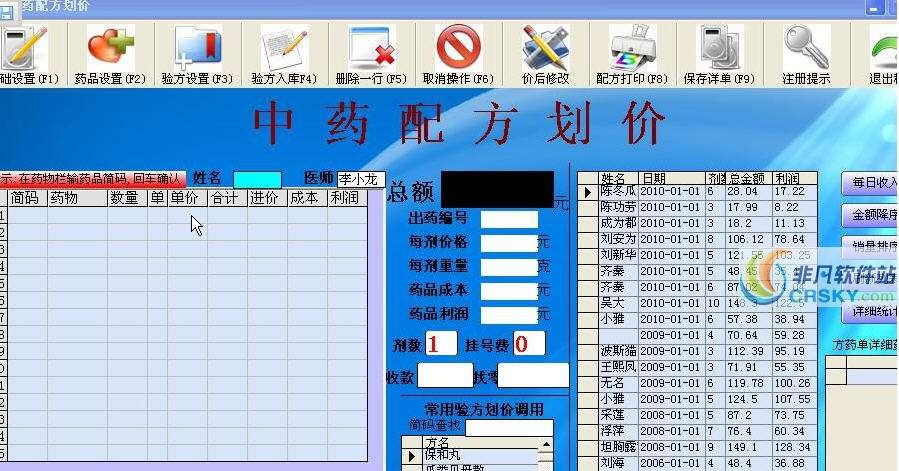899x471 pixels.
Task: Click the 基础设置 (F1) icon
Action: coord(23,47)
